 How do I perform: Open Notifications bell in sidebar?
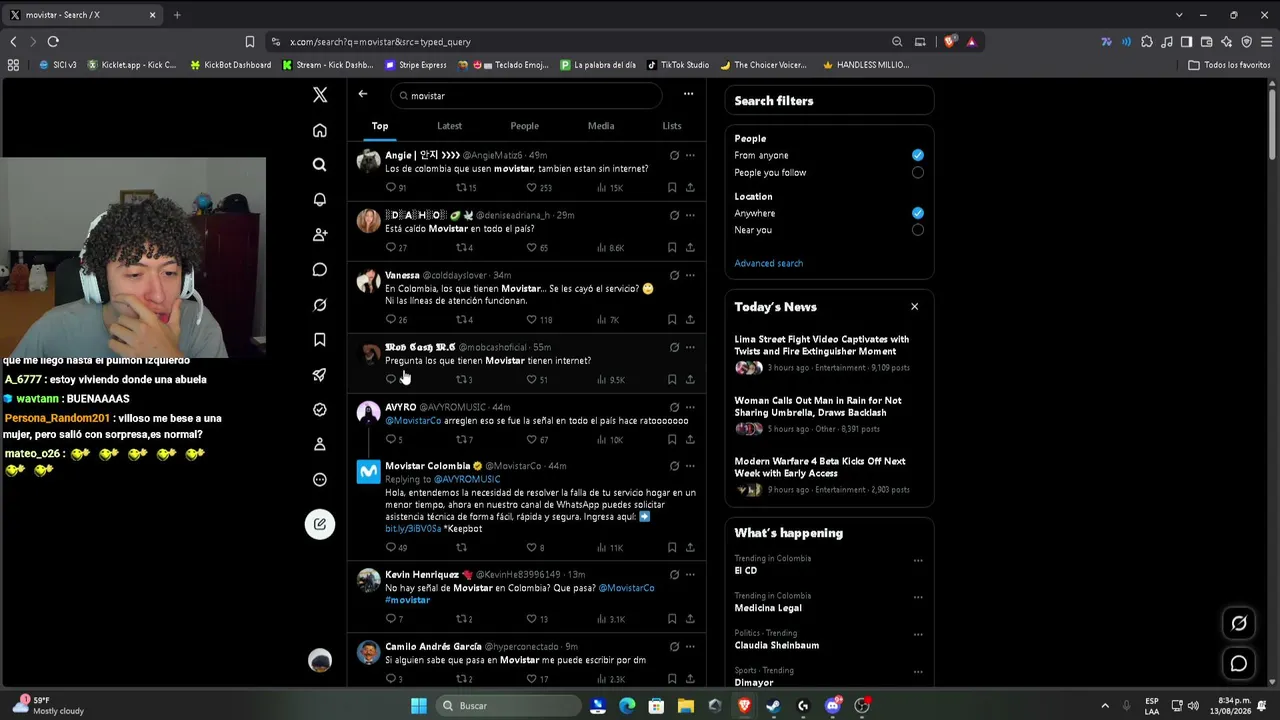tap(320, 200)
